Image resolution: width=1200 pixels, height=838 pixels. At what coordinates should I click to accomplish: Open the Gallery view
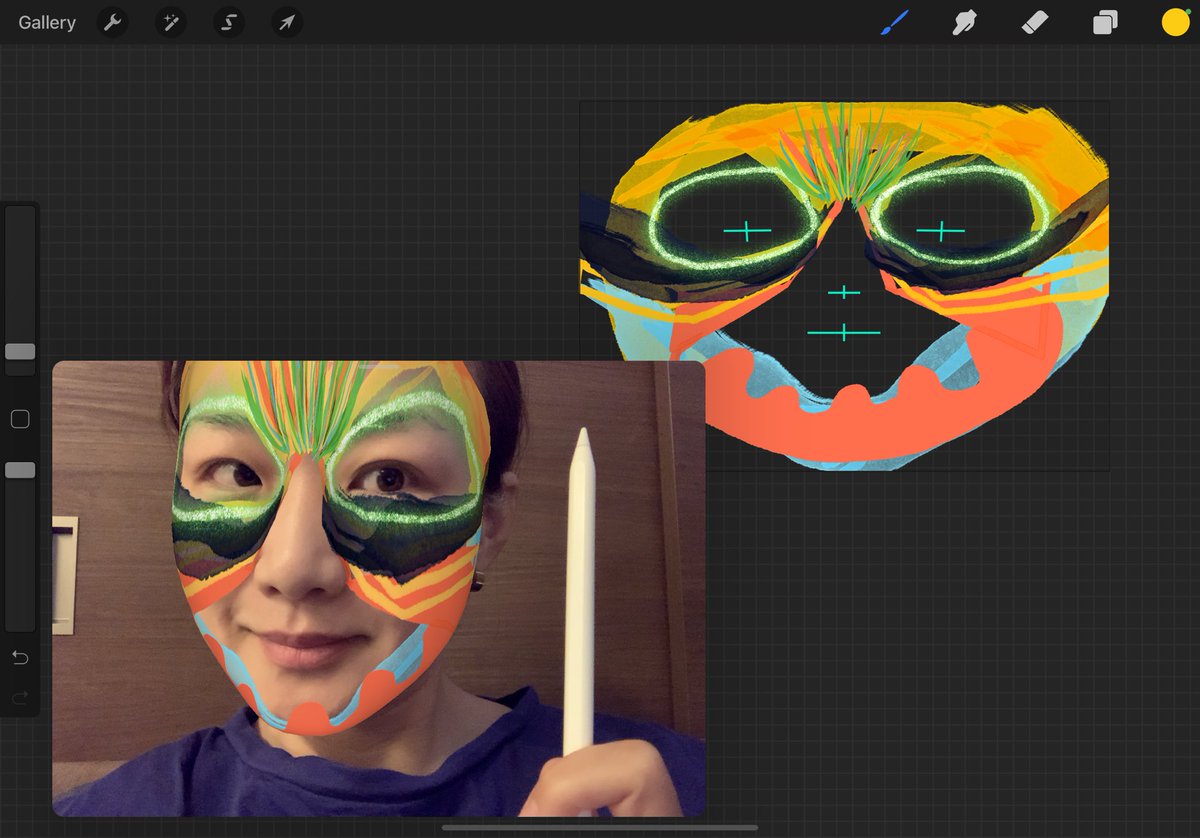(47, 22)
